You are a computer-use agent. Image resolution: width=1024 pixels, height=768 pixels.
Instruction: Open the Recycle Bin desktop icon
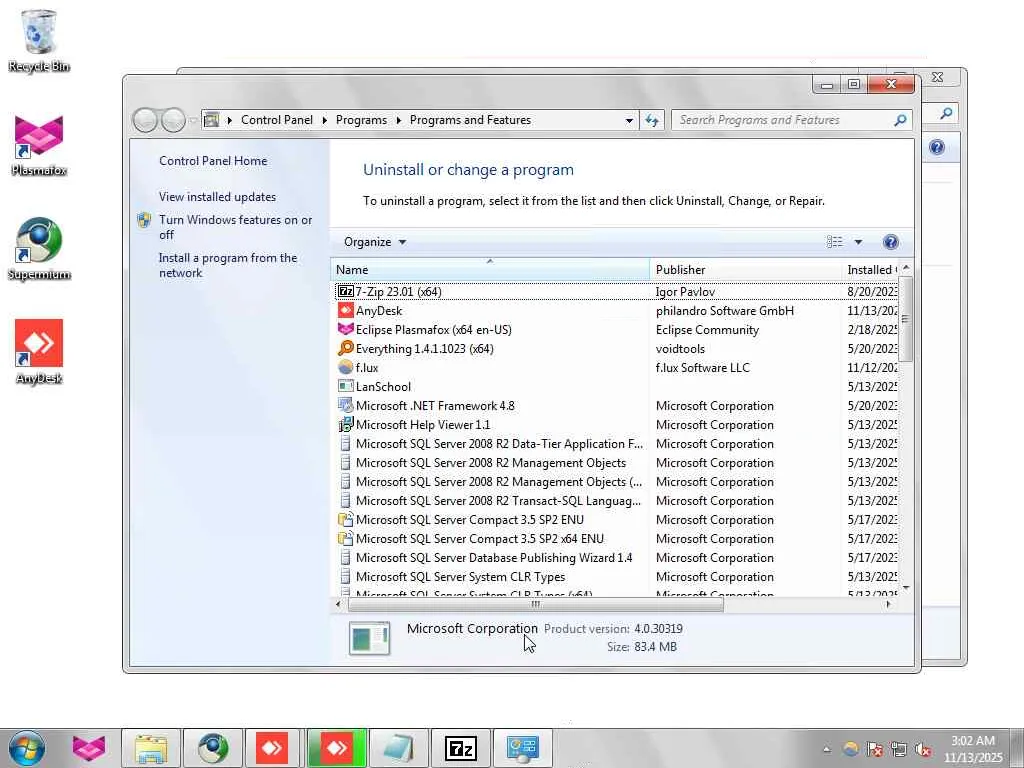[x=39, y=40]
